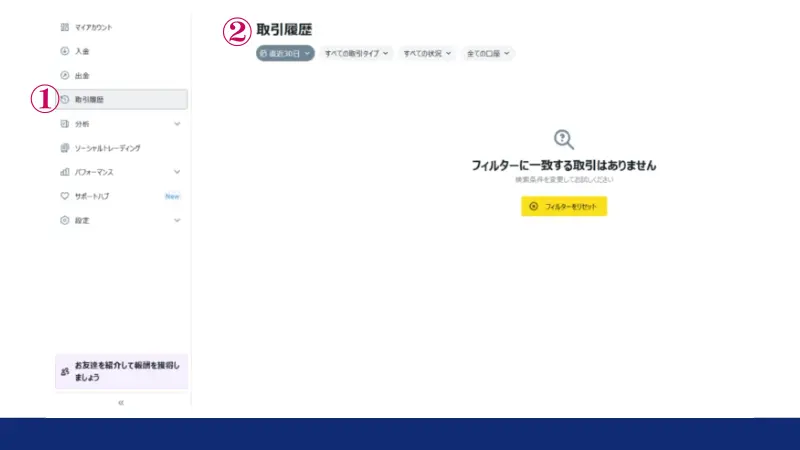Screen dimensions: 800x450
Task: Click the ソーシャルトレーディング icon
Action: click(65, 148)
